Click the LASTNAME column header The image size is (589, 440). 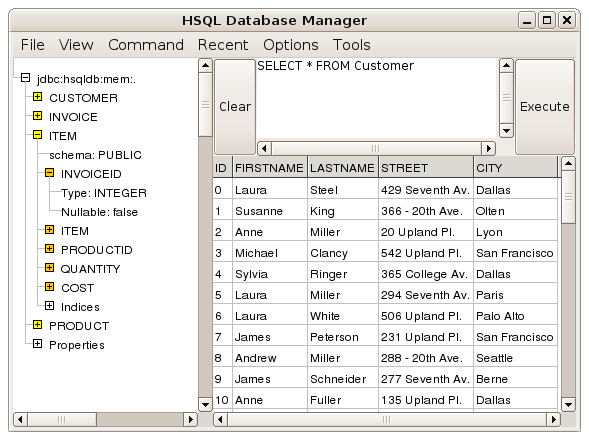[342, 168]
